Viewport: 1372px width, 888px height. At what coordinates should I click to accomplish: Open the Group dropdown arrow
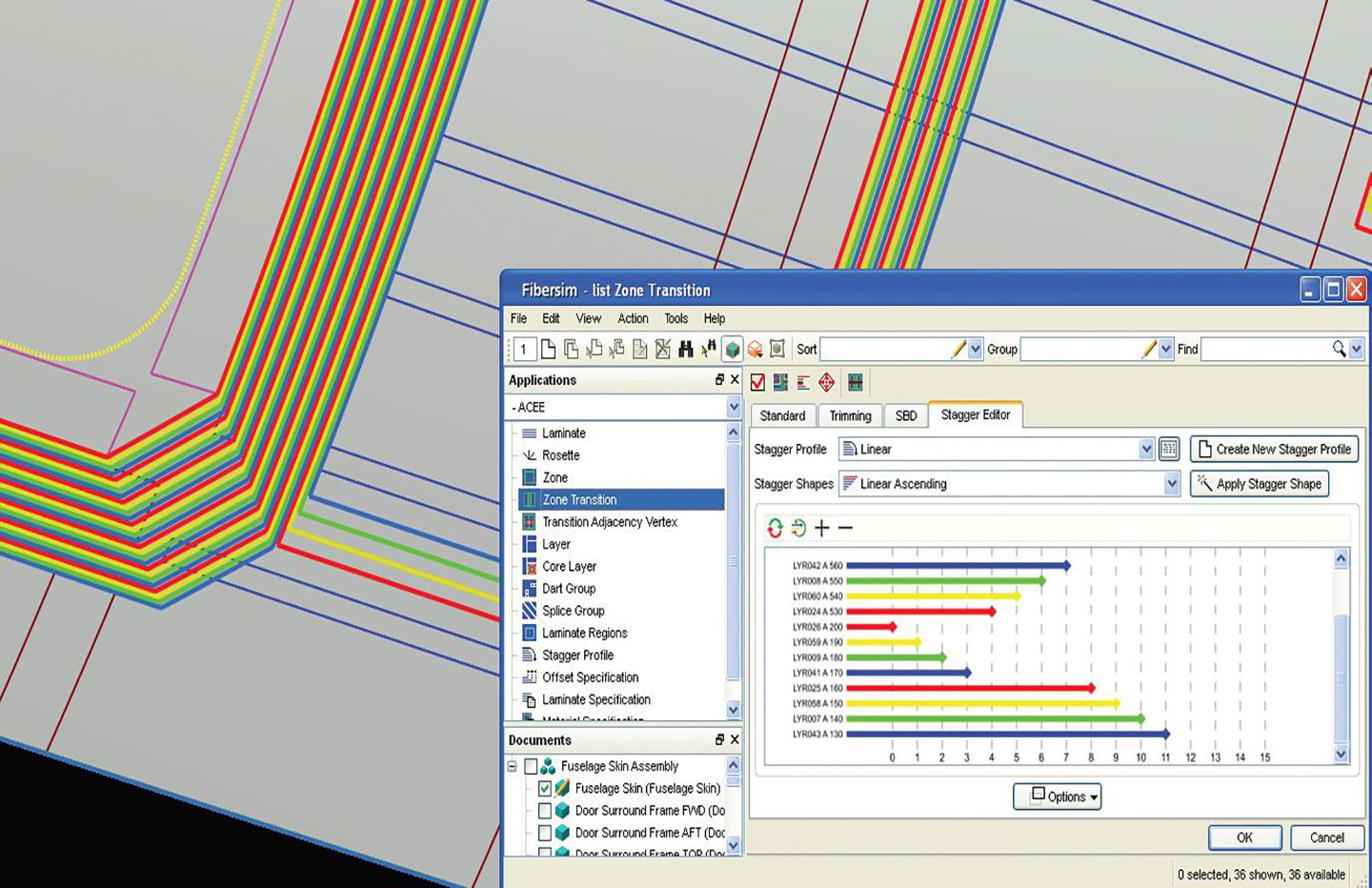point(1165,350)
